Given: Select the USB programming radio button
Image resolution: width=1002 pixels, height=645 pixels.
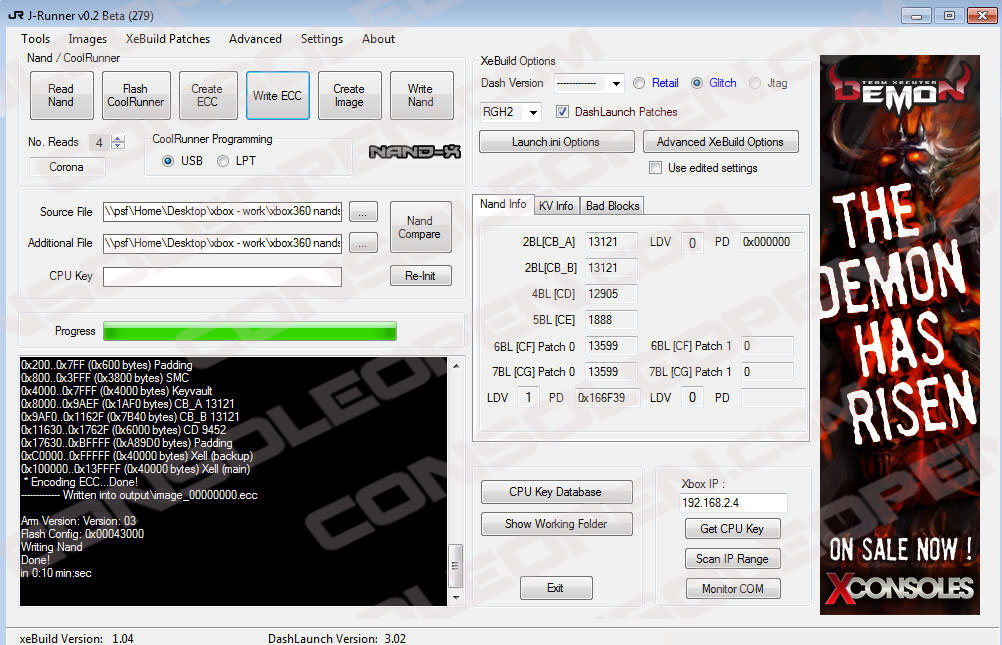Looking at the screenshot, I should tap(168, 161).
